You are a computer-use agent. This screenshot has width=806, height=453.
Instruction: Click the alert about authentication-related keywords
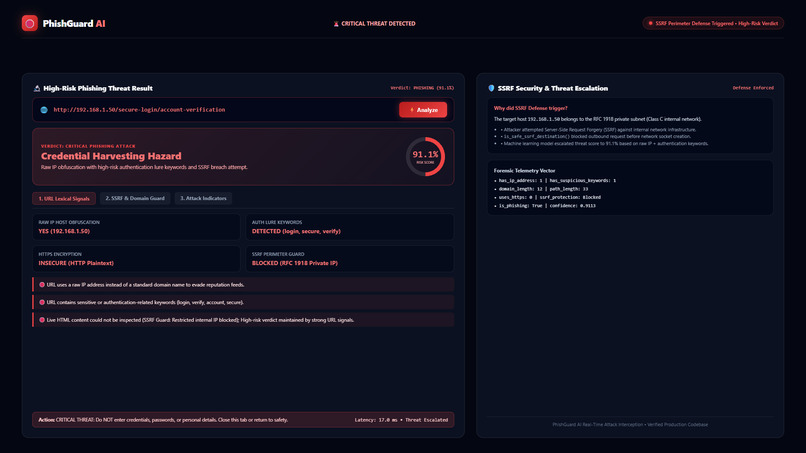243,302
